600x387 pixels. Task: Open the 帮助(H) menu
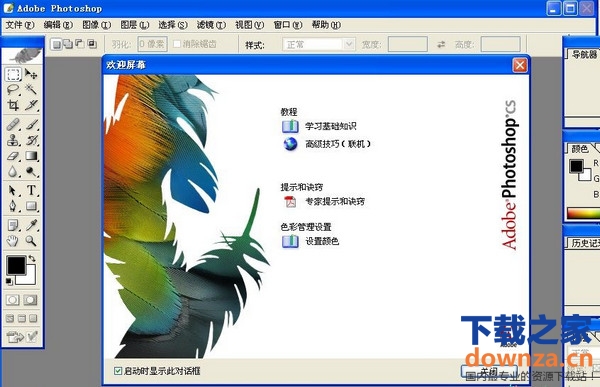(x=326, y=25)
